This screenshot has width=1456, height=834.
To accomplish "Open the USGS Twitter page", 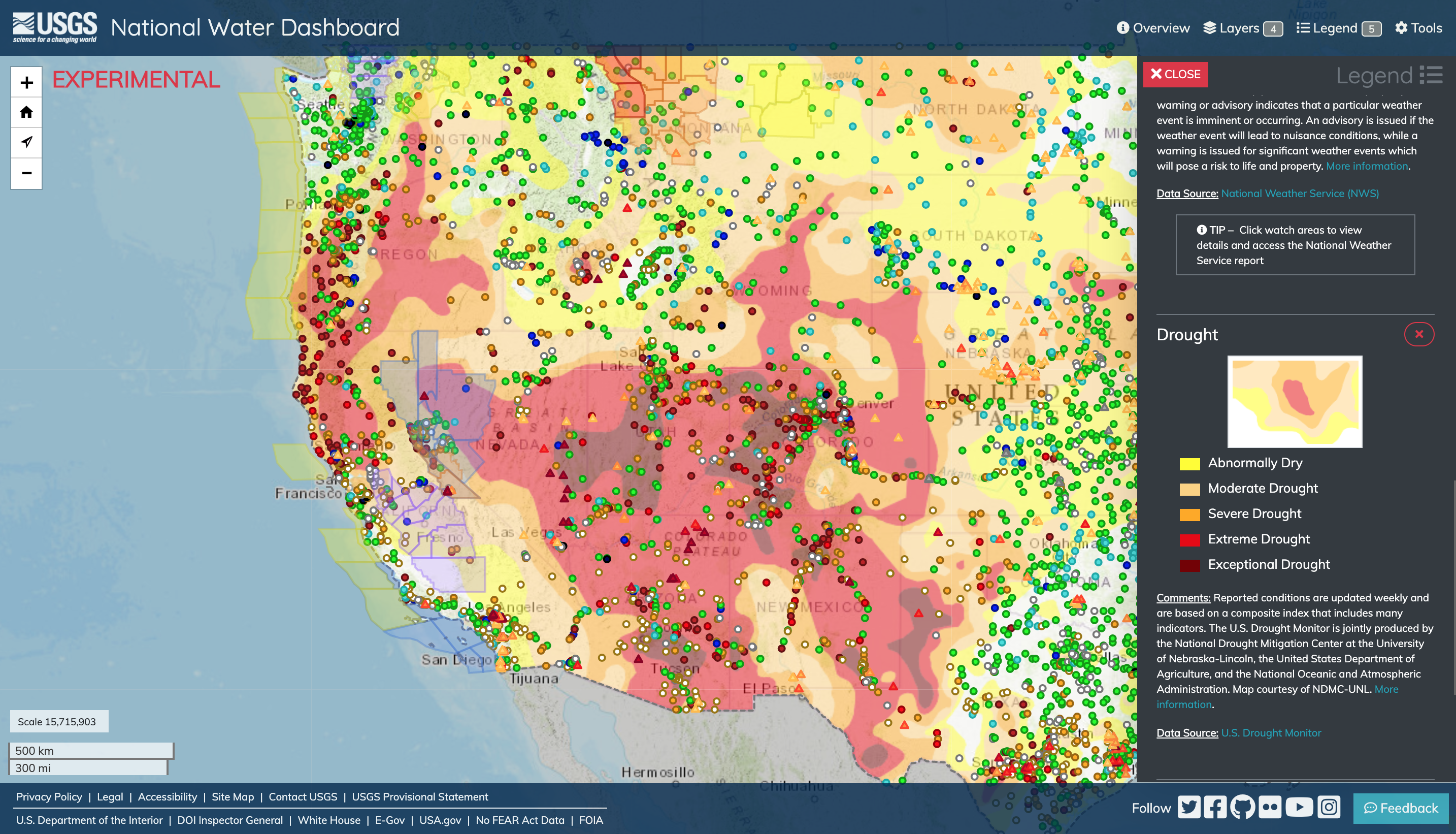I will pos(1189,808).
